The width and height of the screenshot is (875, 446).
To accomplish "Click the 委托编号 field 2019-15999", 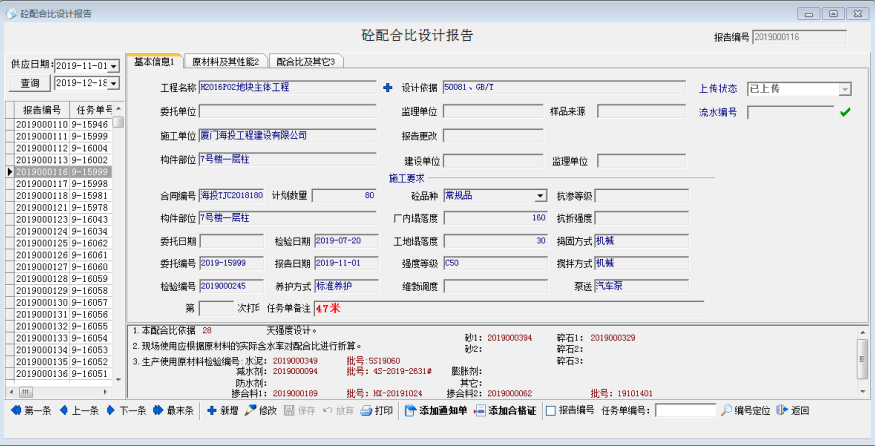I will (232, 263).
